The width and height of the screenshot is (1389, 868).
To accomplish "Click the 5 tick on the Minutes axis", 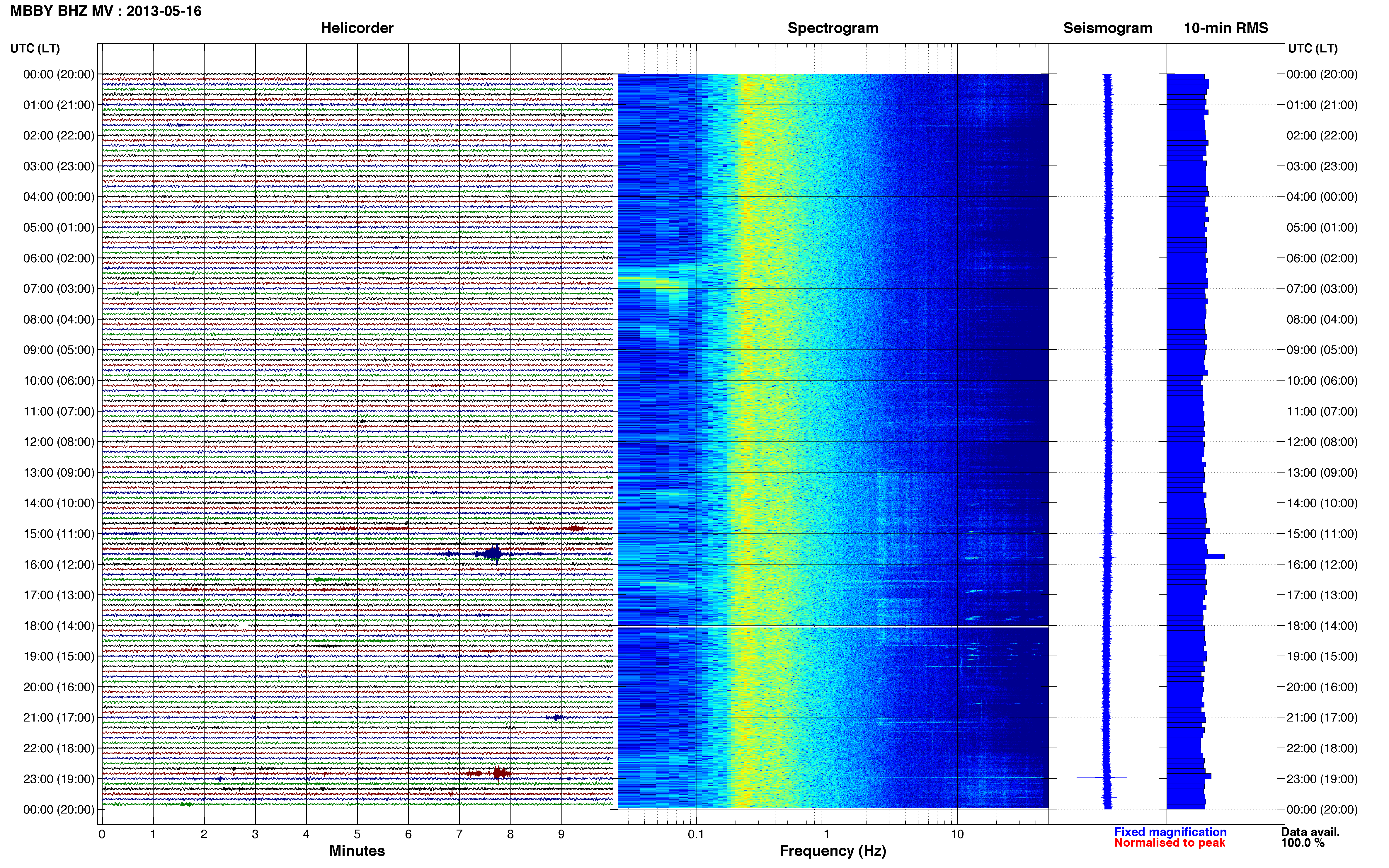I will point(357,834).
